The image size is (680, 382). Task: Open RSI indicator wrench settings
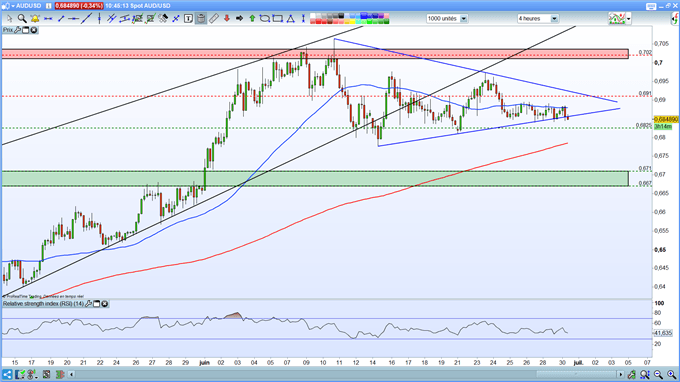(x=88, y=304)
